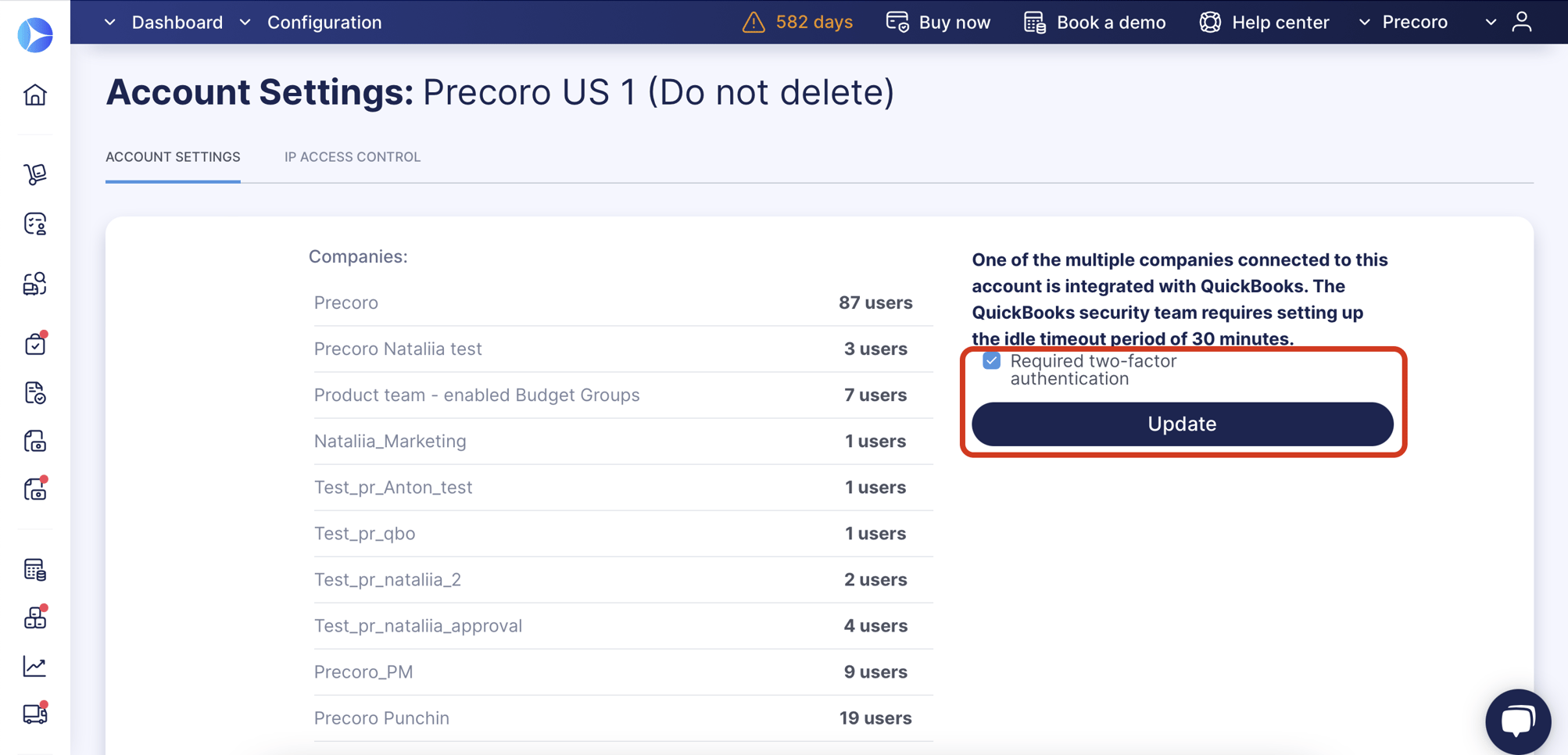Open the budgets calculator icon in sidebar

[x=35, y=570]
